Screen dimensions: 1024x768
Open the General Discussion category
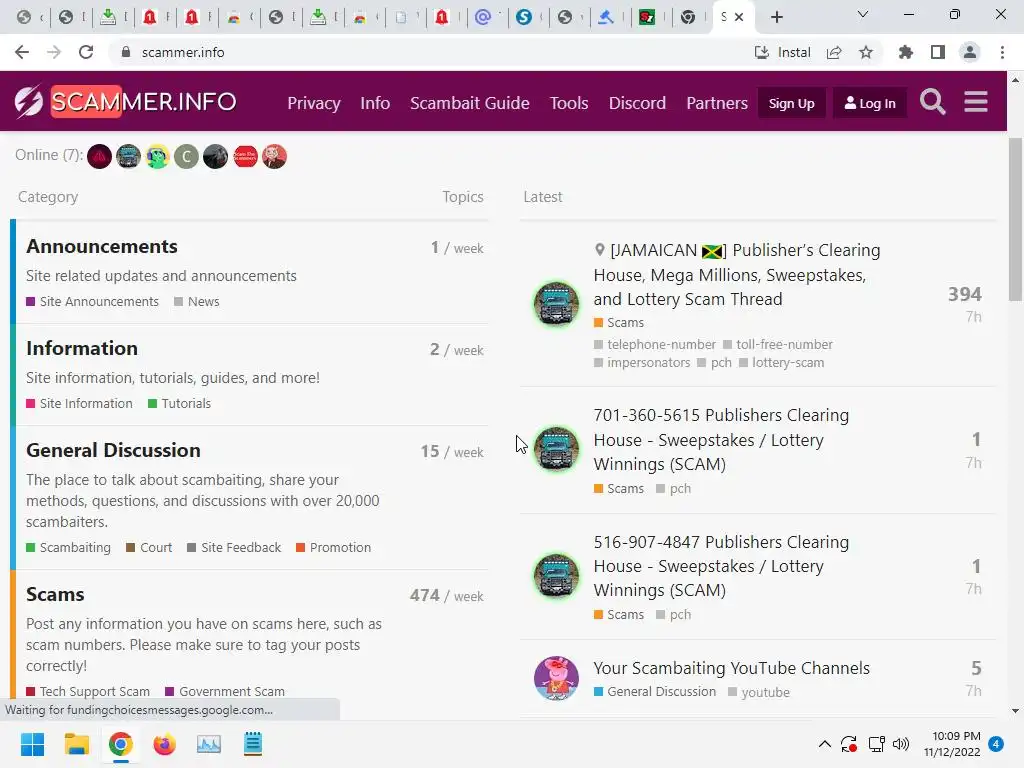point(113,451)
